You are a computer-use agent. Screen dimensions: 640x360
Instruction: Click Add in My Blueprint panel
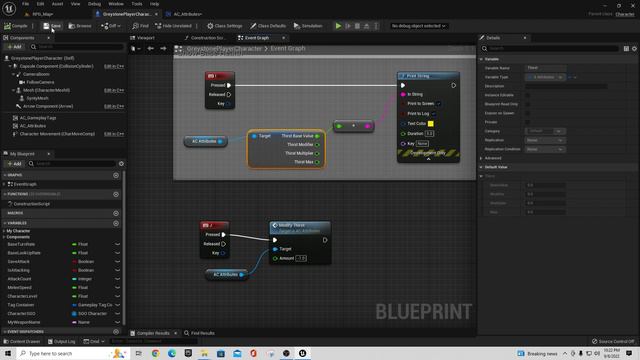click(14, 164)
